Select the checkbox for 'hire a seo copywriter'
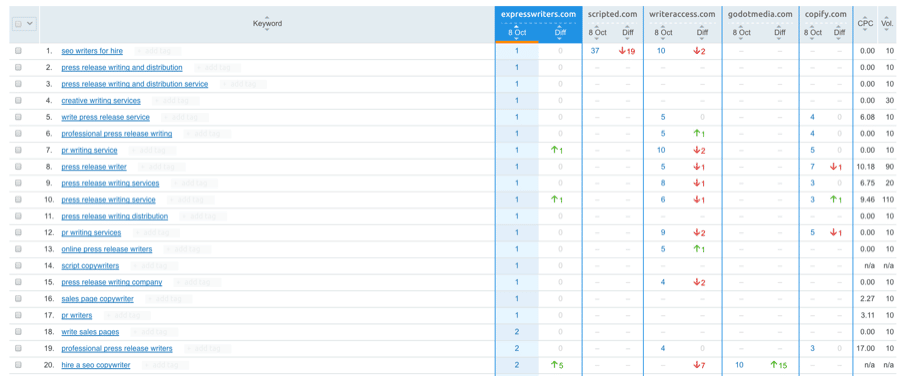The height and width of the screenshot is (377, 900). click(18, 364)
